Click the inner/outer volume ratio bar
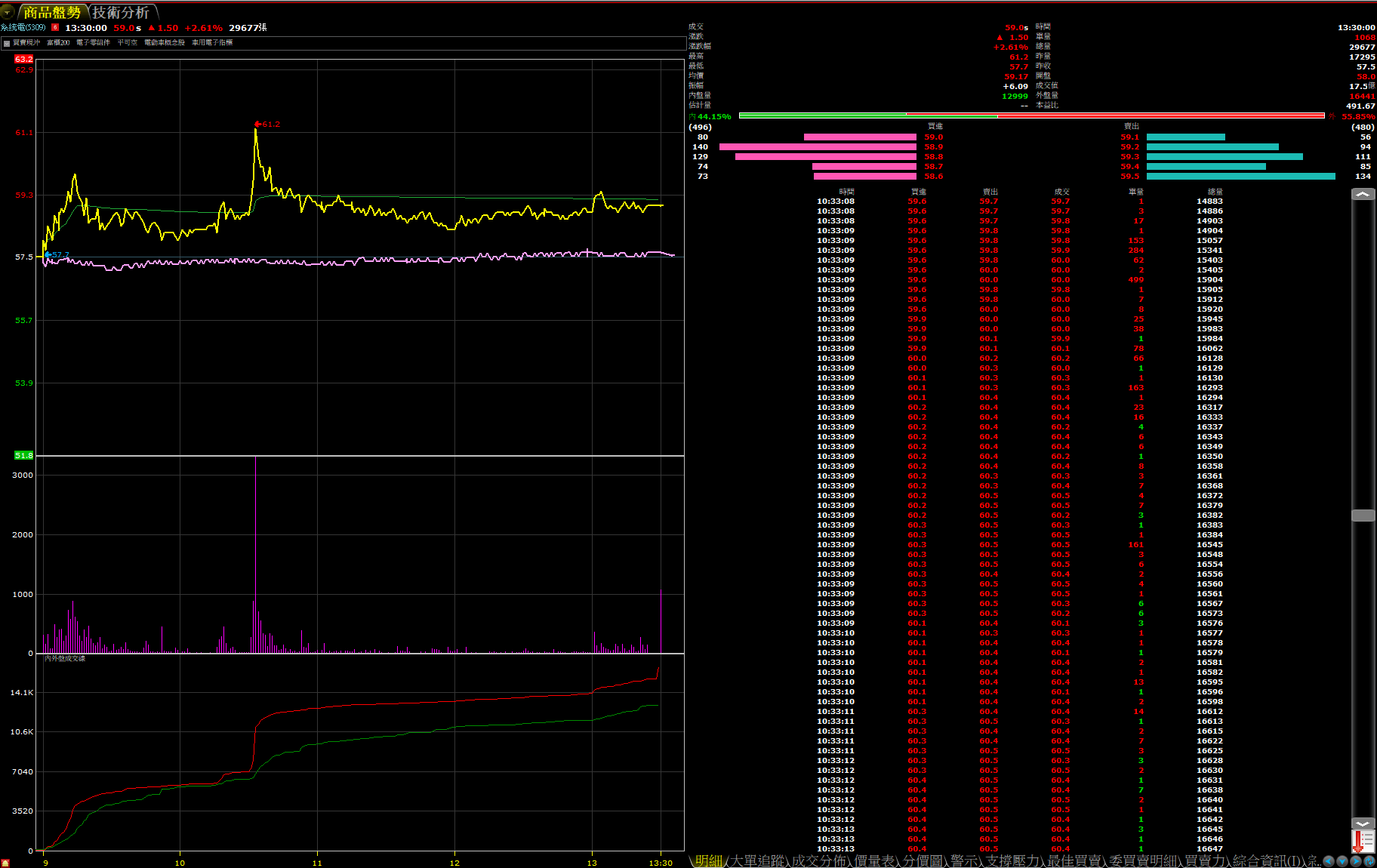This screenshot has height=868, width=1377. point(1032,115)
